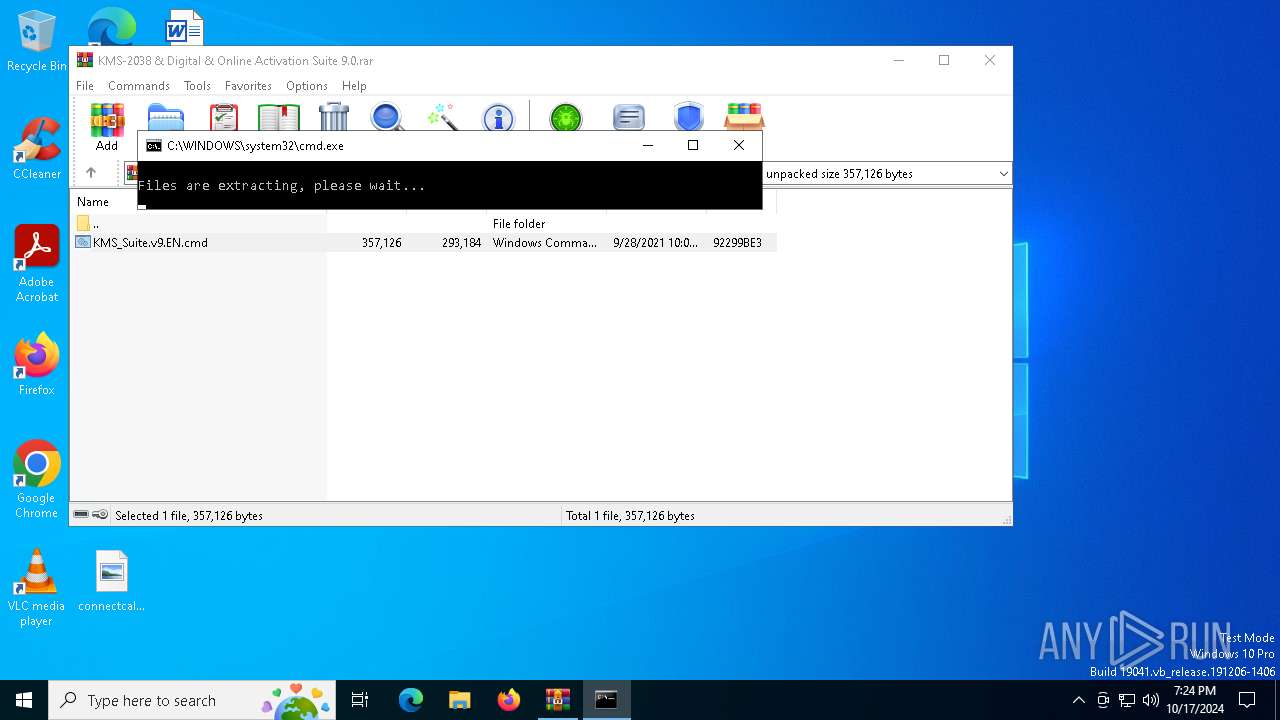Click the Extract To folder icon
Viewport: 1280px width, 720px height.
coord(166,117)
